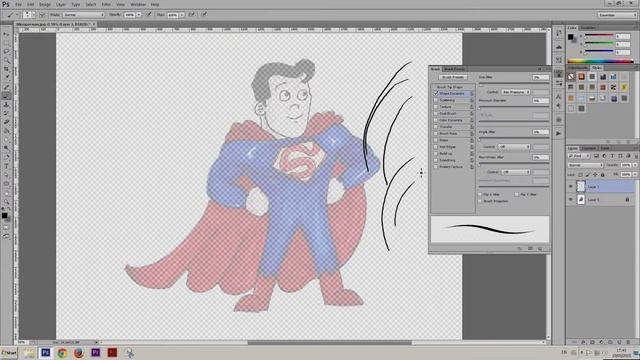Viewport: 640px width, 360px height.
Task: Open the Windows Start button
Action: [9, 353]
